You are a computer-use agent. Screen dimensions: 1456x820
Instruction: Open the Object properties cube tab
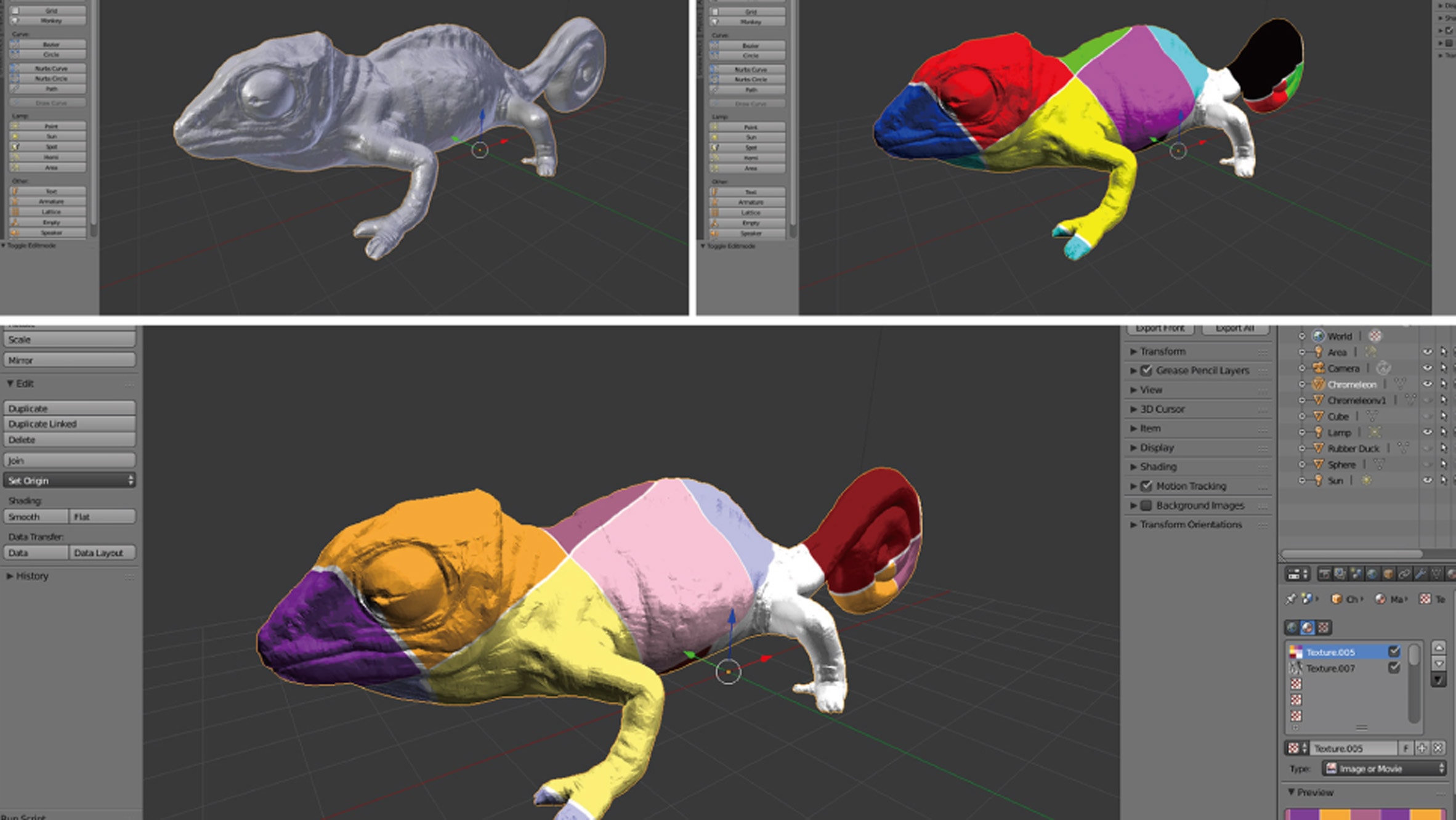click(1388, 574)
